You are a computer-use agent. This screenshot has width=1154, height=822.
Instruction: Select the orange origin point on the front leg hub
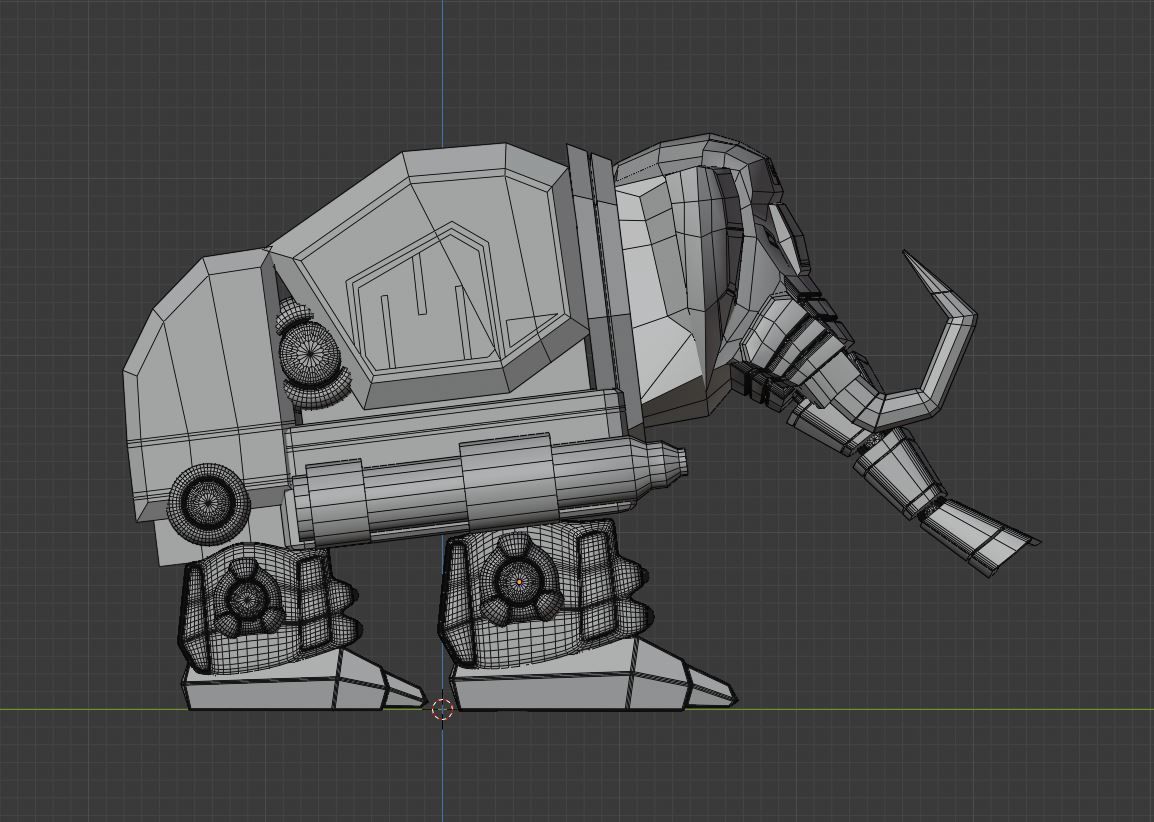pos(520,581)
